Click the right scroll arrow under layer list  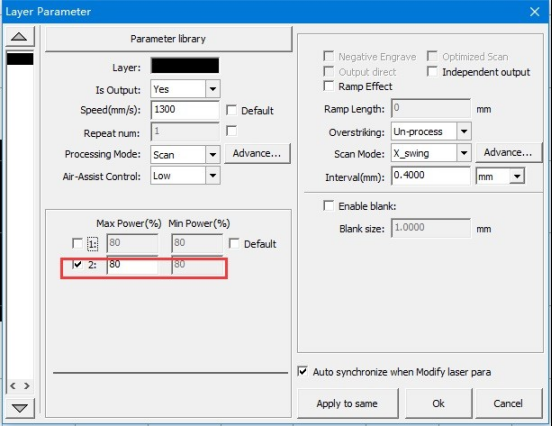(x=27, y=386)
